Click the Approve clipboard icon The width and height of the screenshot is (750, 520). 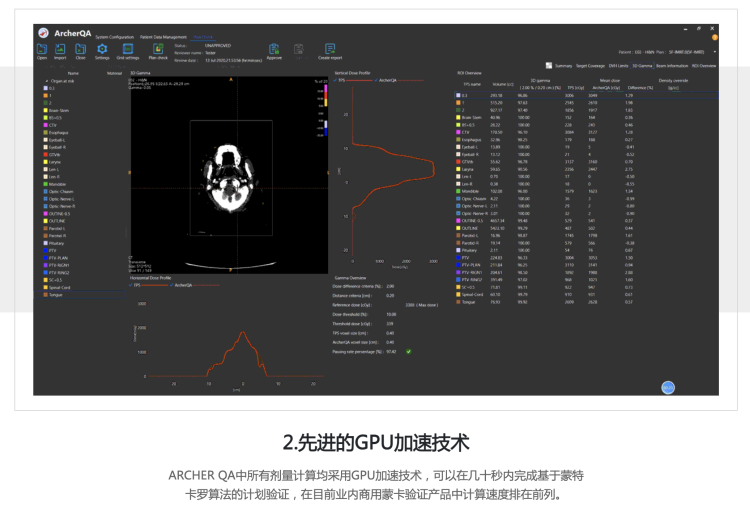tap(274, 49)
